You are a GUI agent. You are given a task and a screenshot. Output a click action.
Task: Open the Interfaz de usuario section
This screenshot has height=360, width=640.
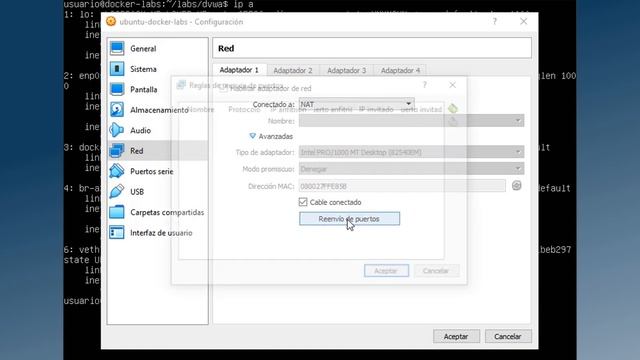coord(158,233)
